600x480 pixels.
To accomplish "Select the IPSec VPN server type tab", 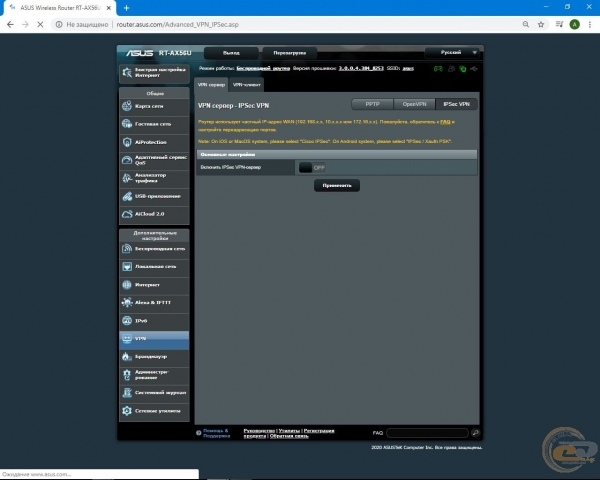I will (x=456, y=104).
